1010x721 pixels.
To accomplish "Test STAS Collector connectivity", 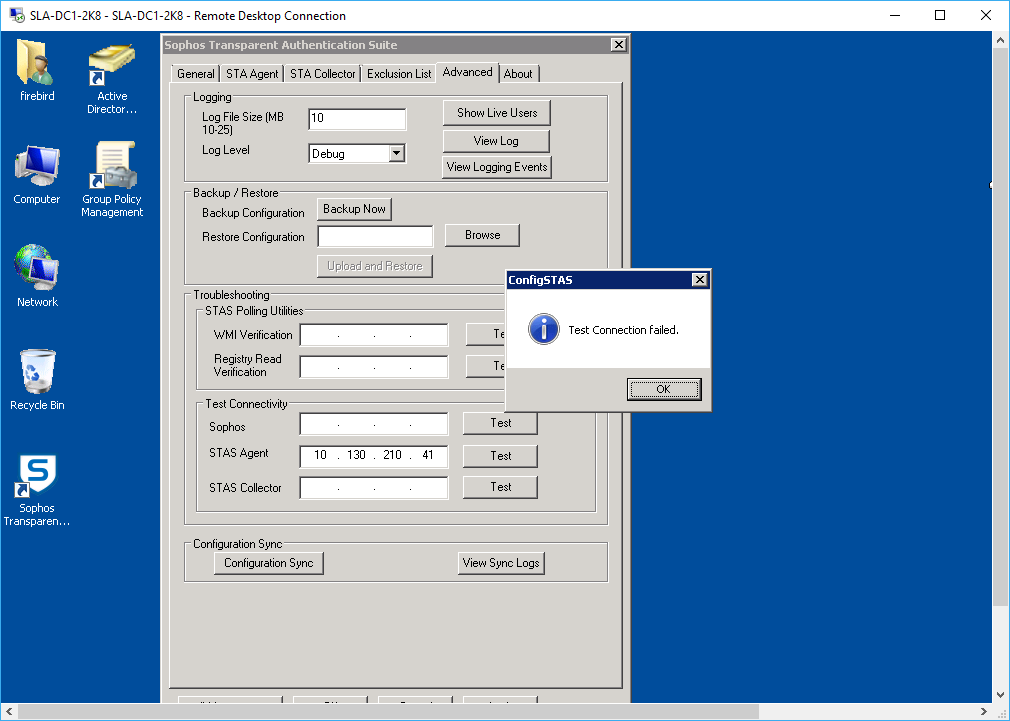I will click(500, 487).
